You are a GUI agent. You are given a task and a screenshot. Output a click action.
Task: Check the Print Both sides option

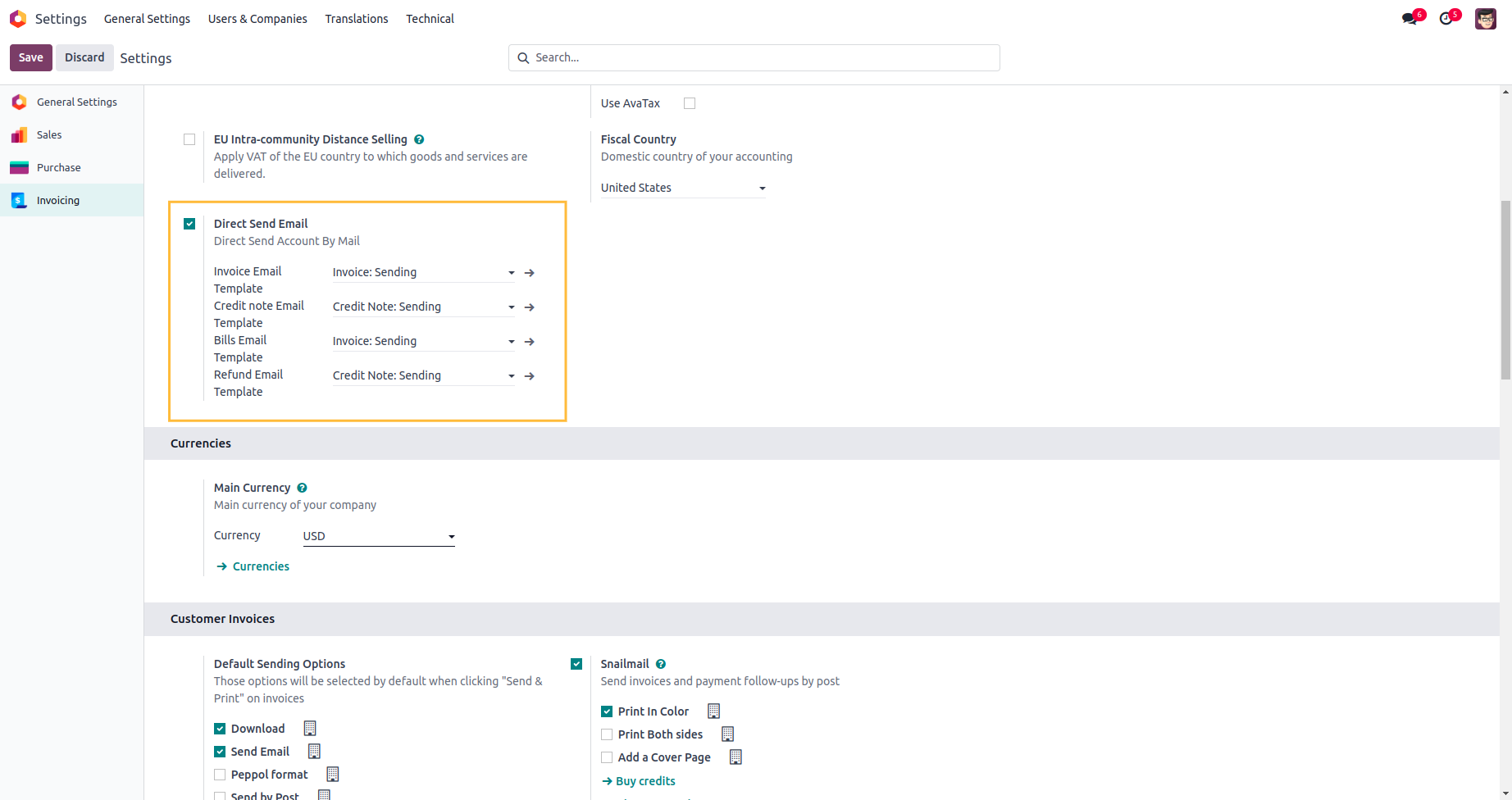607,734
